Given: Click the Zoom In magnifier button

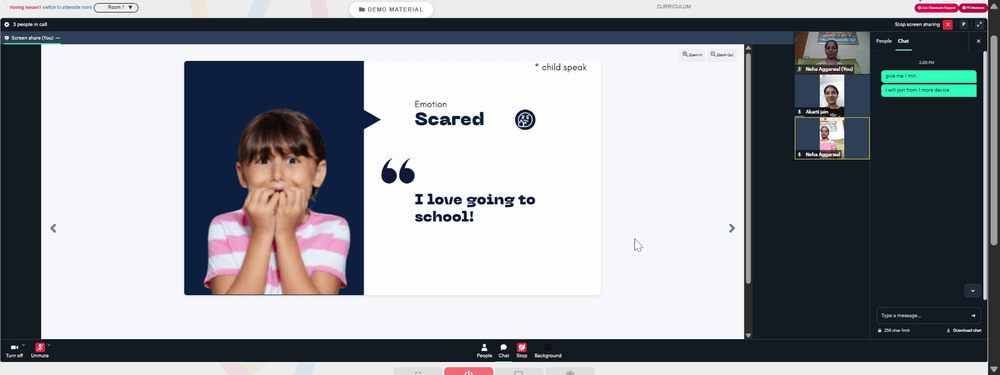Looking at the screenshot, I should click(692, 55).
